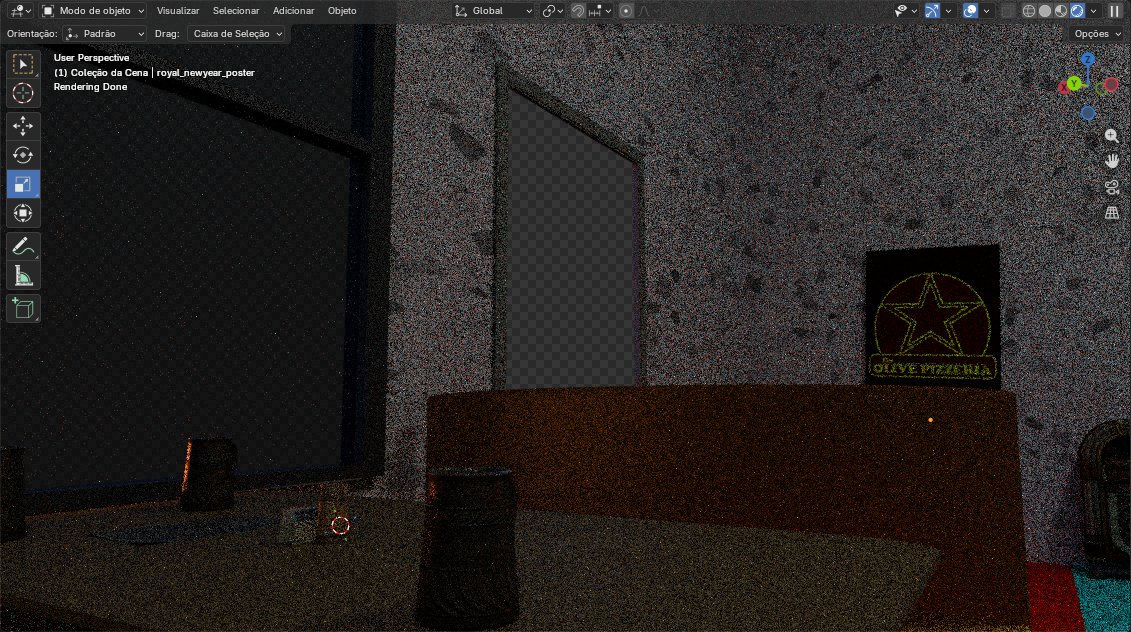Select the Transform tool
Viewport: 1131px width, 632px height.
pyautogui.click(x=23, y=213)
